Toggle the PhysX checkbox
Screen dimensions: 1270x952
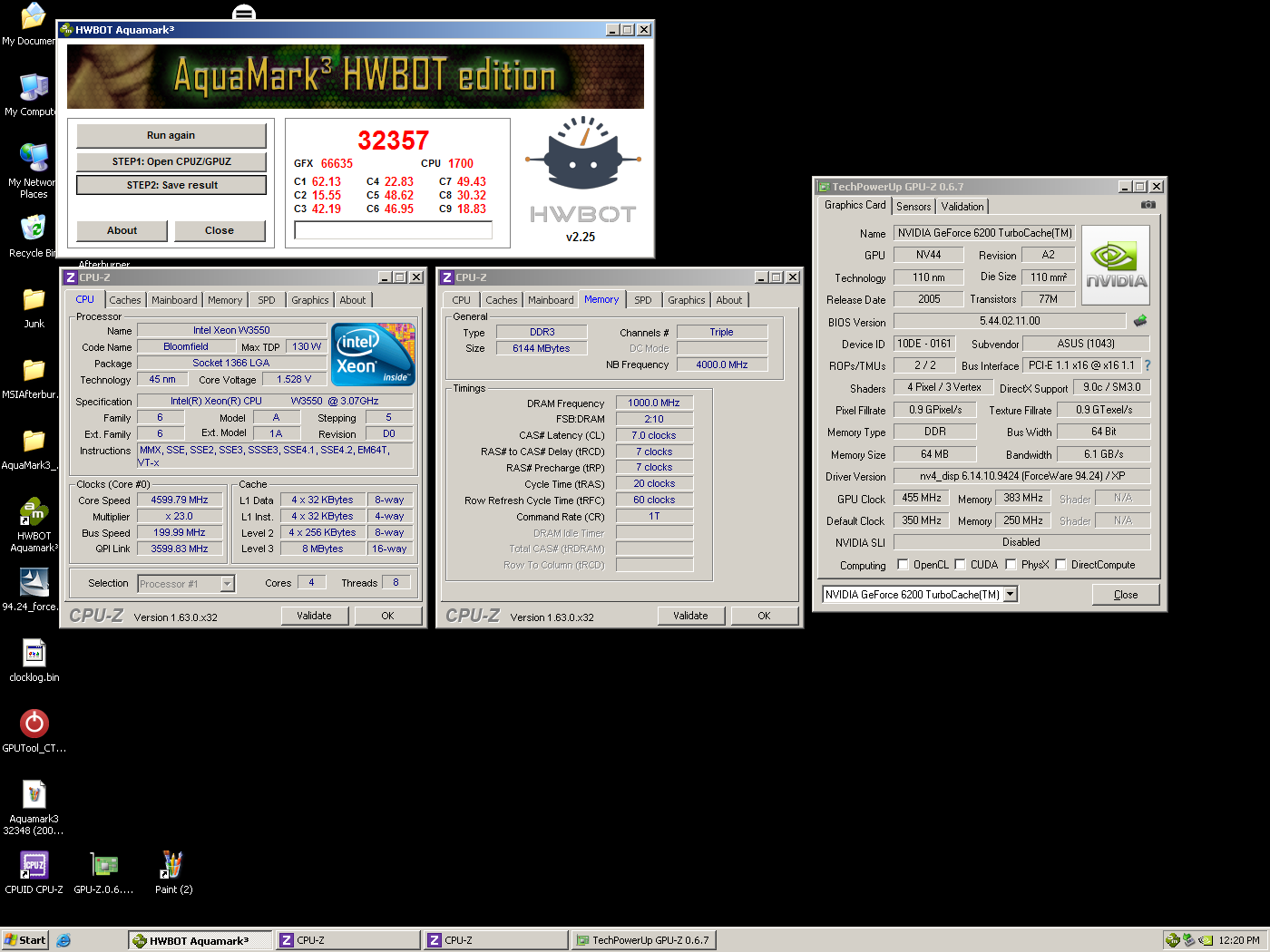pos(1011,564)
